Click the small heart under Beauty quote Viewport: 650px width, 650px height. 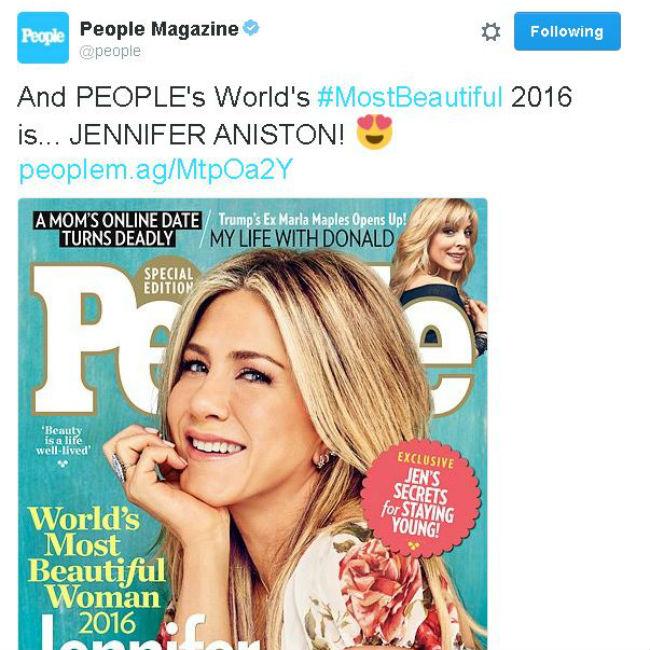pos(63,464)
